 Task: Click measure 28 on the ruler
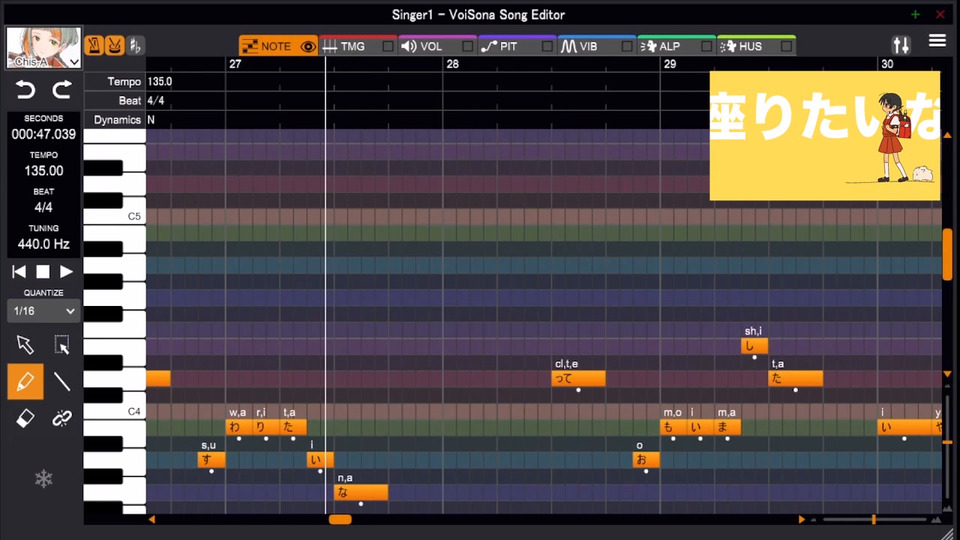point(452,64)
